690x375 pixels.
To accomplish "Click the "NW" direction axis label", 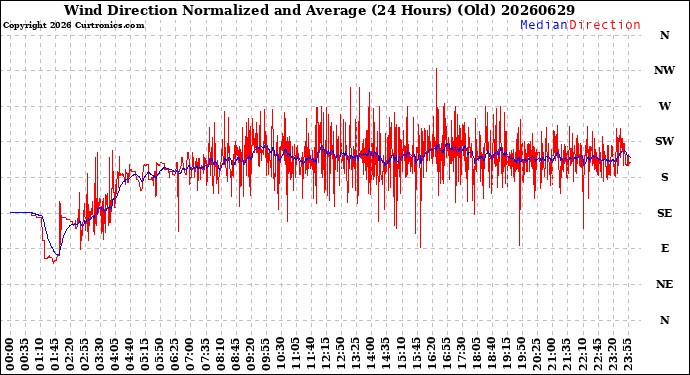I will coord(664,70).
